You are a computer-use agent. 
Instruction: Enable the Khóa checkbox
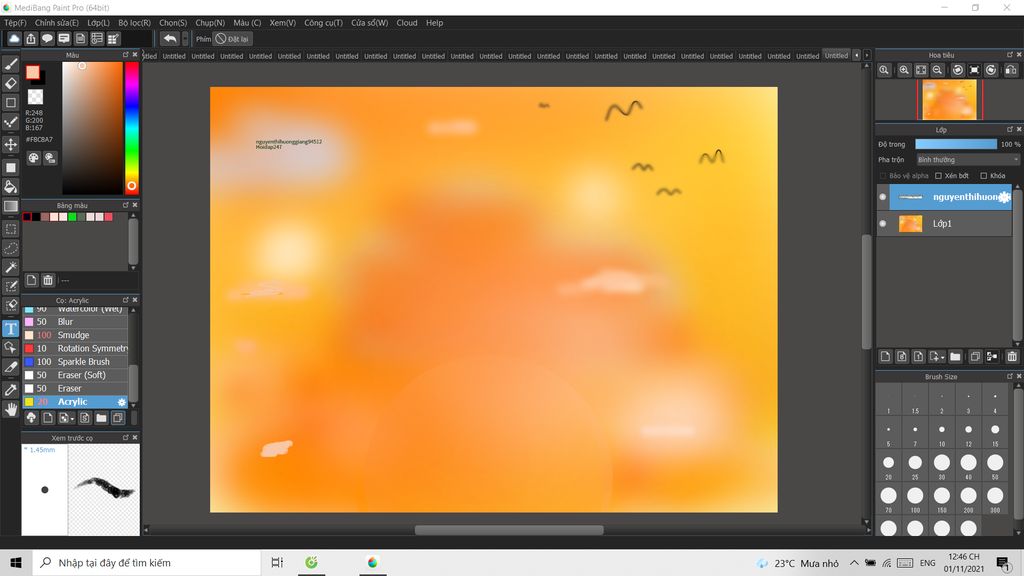(984, 176)
